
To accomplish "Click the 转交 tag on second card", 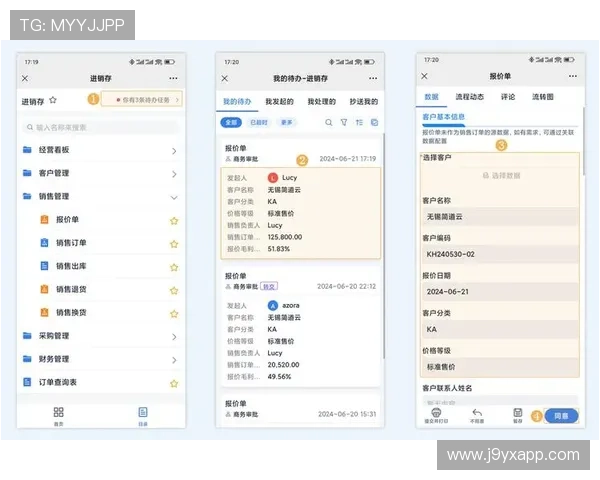I will pyautogui.click(x=269, y=286).
